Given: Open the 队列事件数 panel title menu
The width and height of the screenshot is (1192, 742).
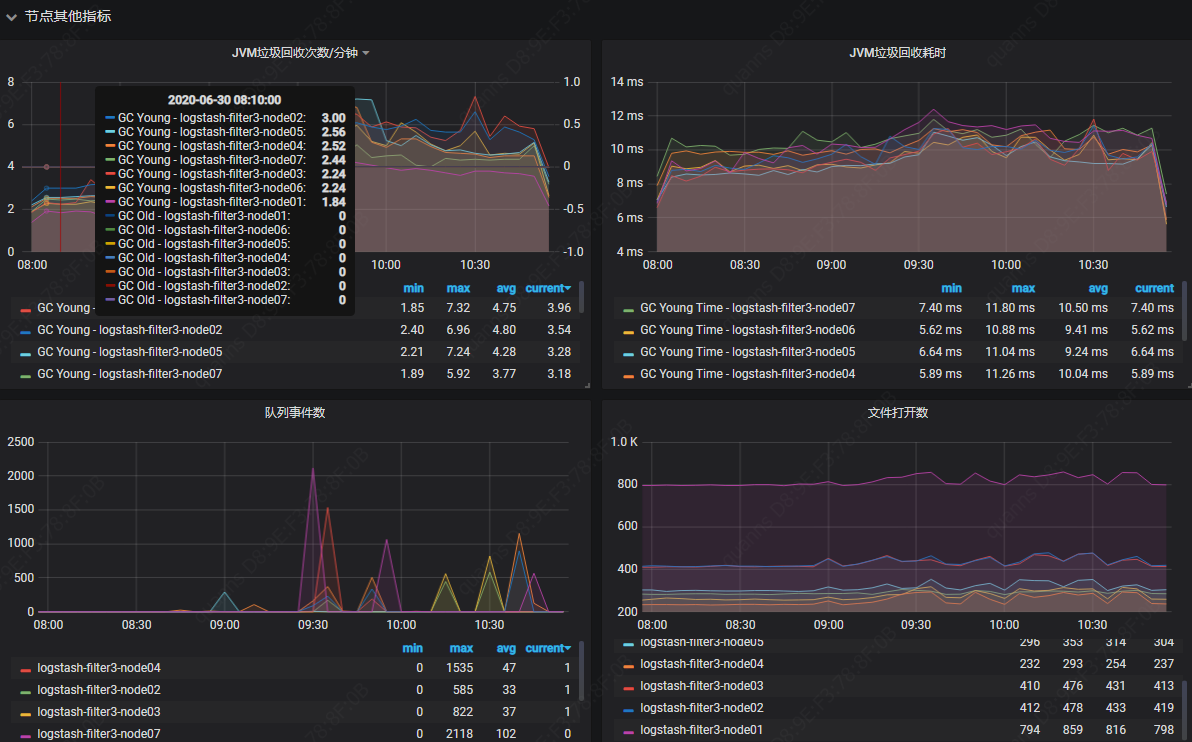Looking at the screenshot, I should (294, 412).
